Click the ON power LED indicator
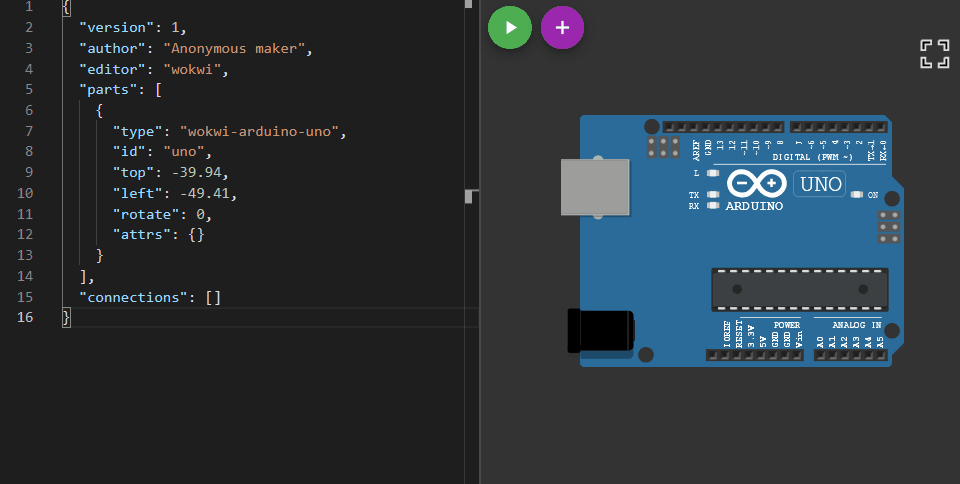Screen dimensions: 960x484 (x=857, y=195)
